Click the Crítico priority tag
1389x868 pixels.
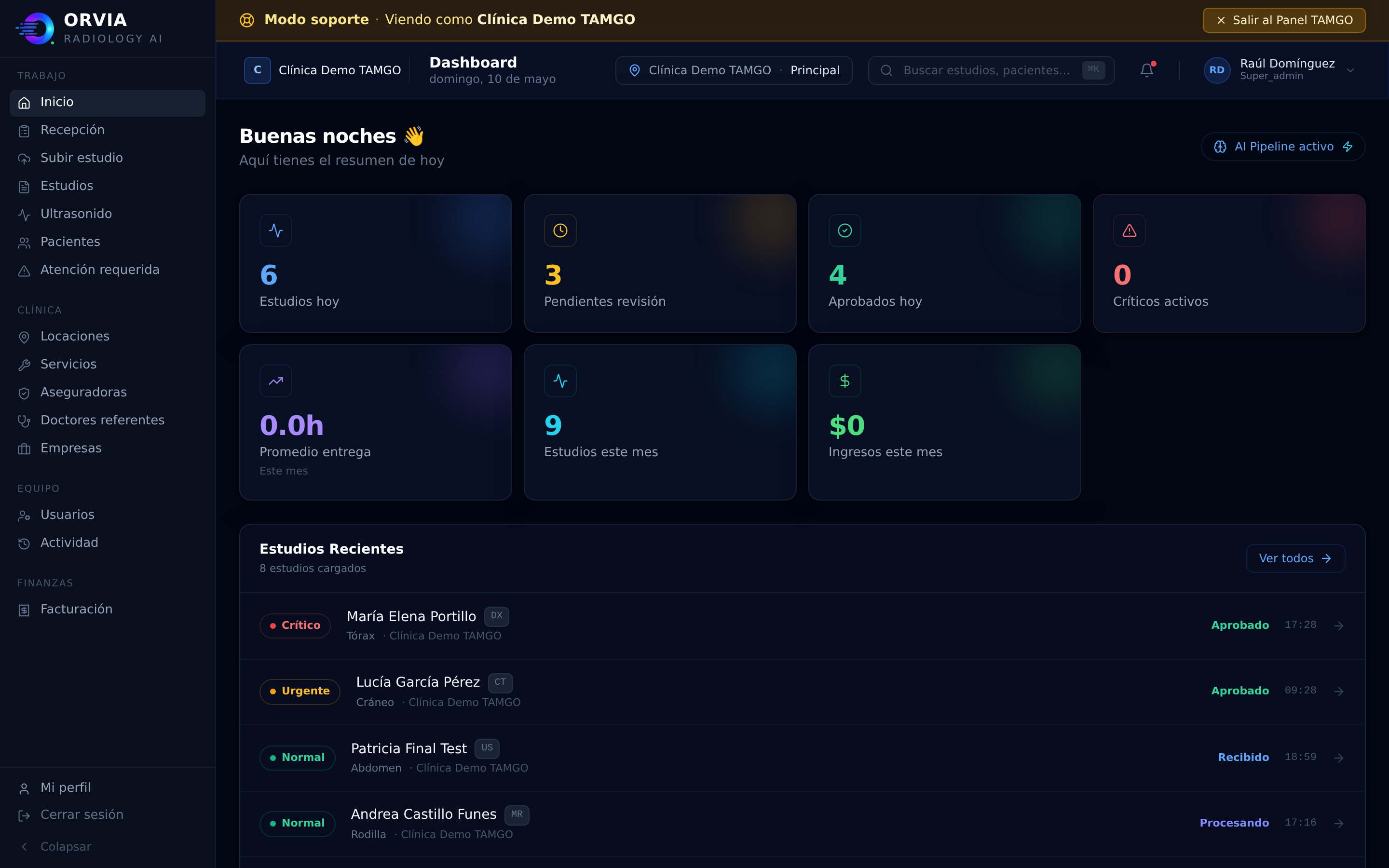pyautogui.click(x=295, y=626)
